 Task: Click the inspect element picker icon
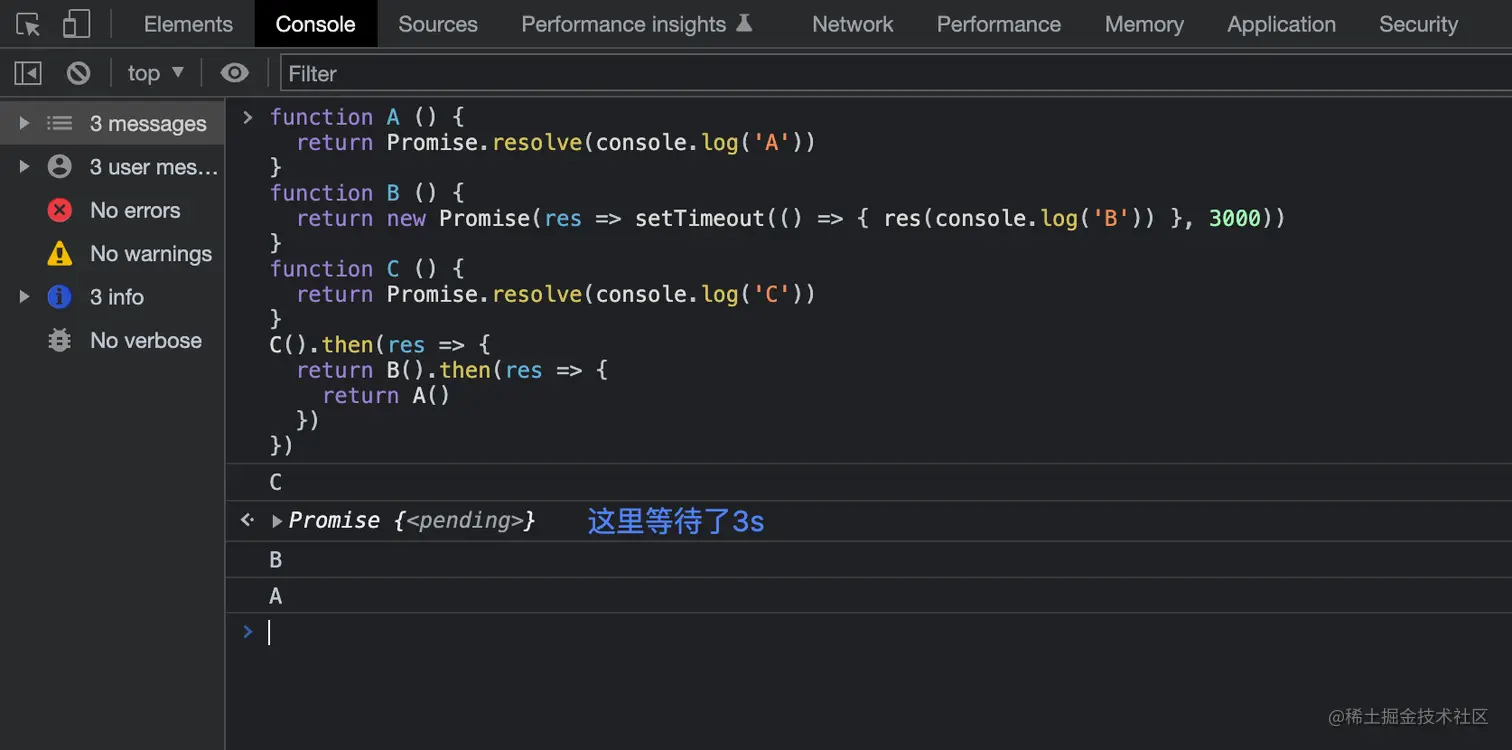pos(28,24)
